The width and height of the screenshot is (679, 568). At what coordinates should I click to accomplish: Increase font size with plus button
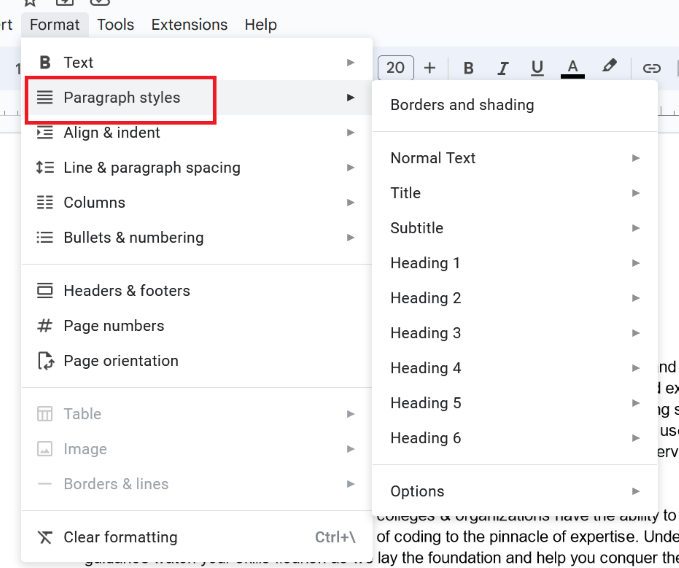[430, 68]
